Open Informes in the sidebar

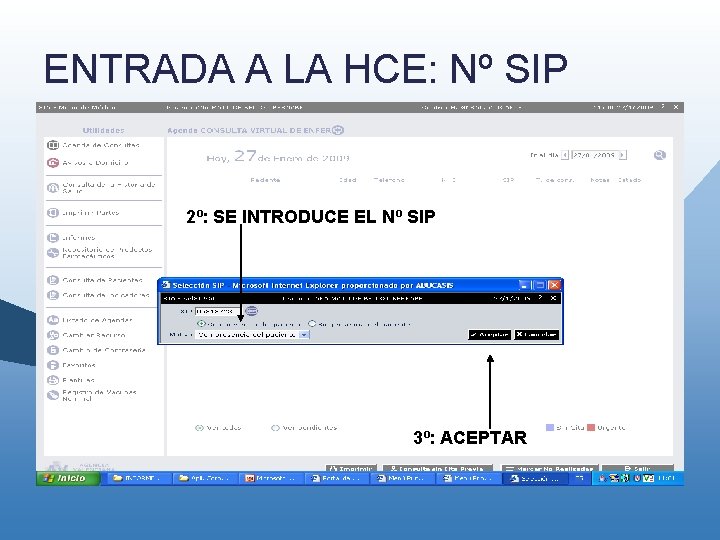tap(72, 238)
